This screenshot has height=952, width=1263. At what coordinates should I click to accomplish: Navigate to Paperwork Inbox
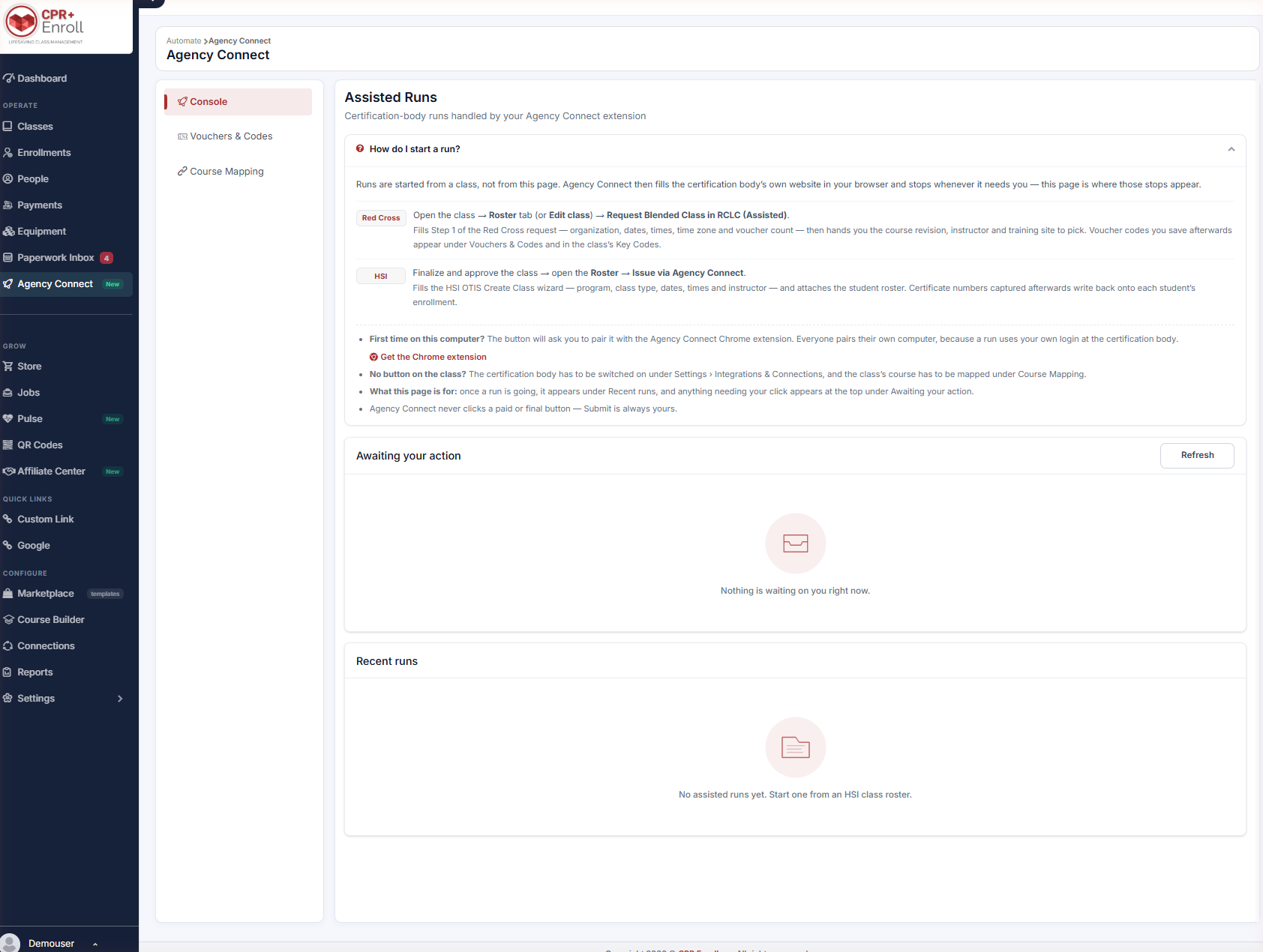[66, 258]
